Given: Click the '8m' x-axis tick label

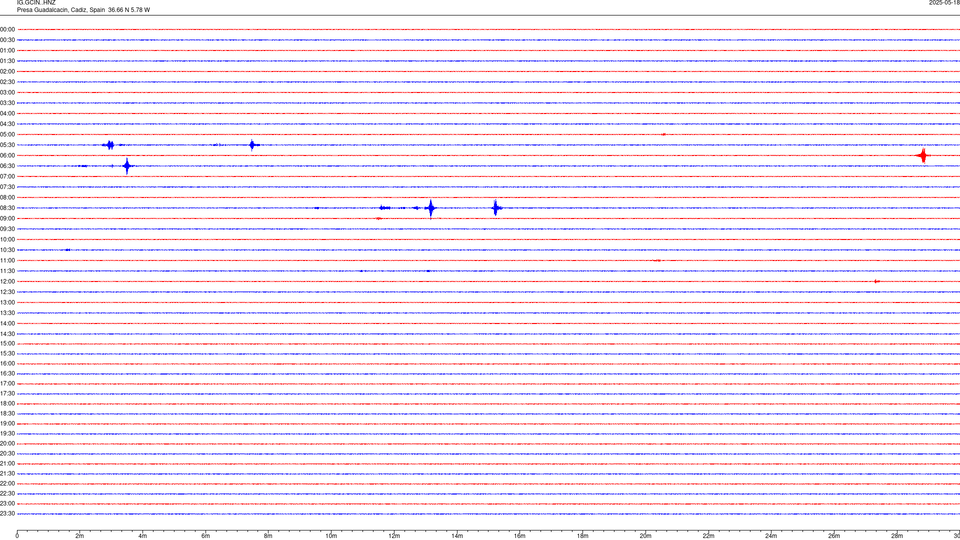Looking at the screenshot, I should coord(268,536).
